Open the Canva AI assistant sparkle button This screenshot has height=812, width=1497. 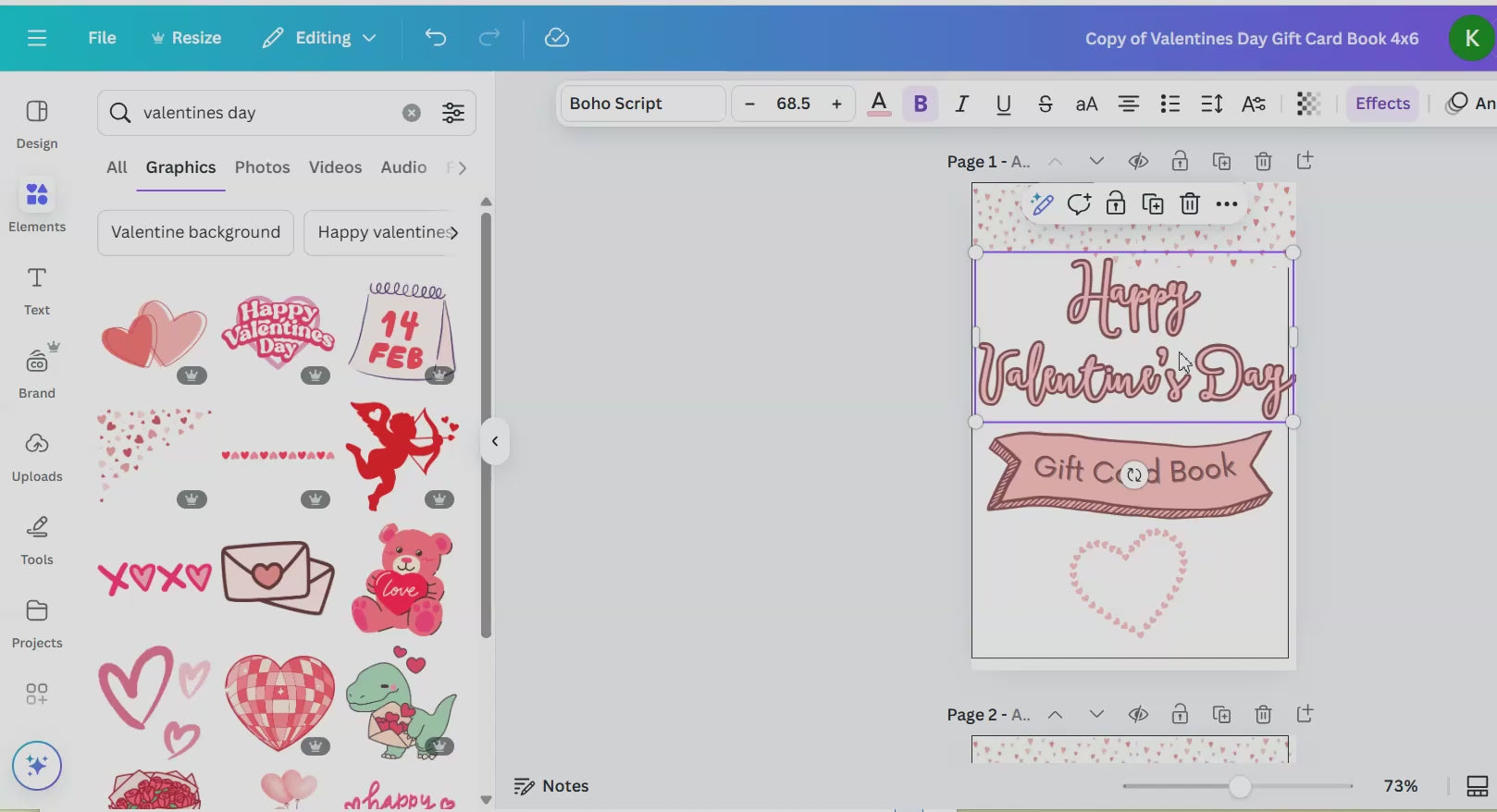click(x=37, y=766)
